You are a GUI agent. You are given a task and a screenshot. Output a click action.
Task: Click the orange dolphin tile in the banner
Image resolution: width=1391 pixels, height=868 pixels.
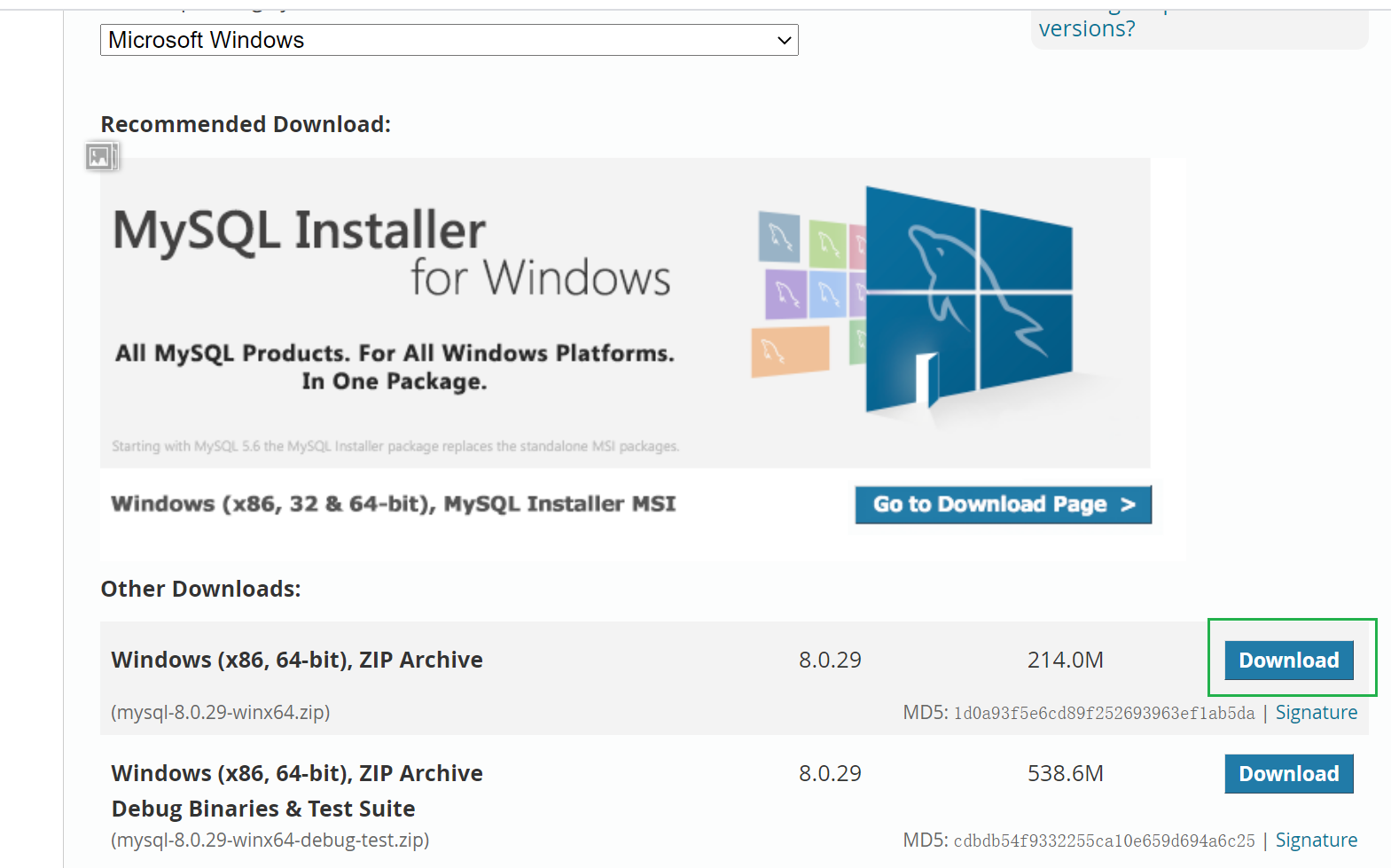click(789, 351)
